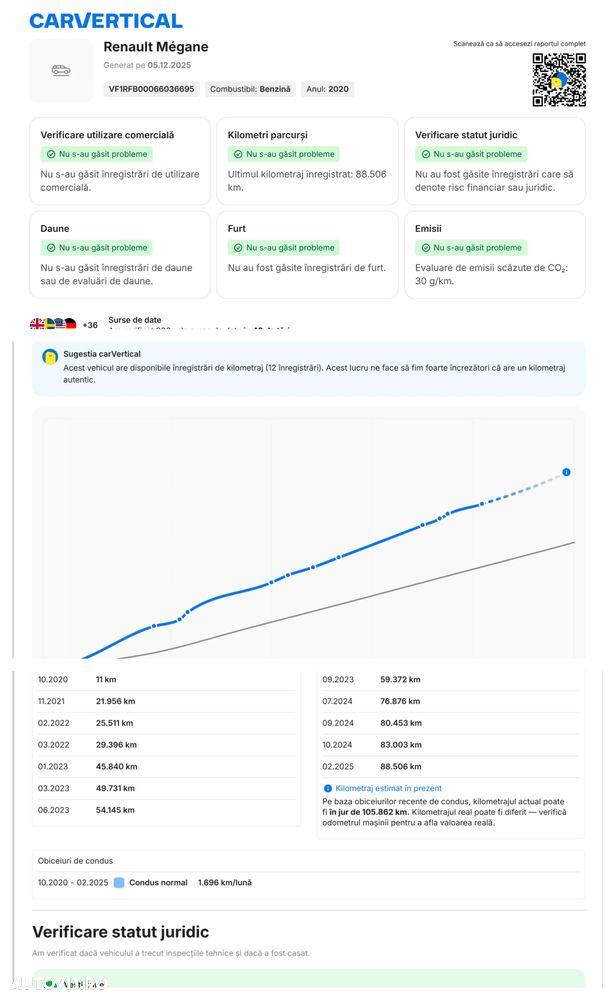615x1000 pixels.
Task: Click the Condus normal blue color swatch
Action: [x=119, y=883]
